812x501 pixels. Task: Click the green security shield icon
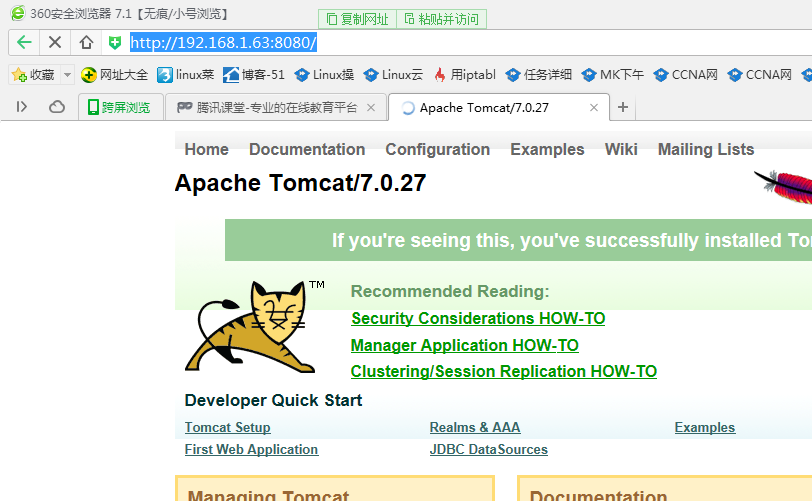coord(115,42)
